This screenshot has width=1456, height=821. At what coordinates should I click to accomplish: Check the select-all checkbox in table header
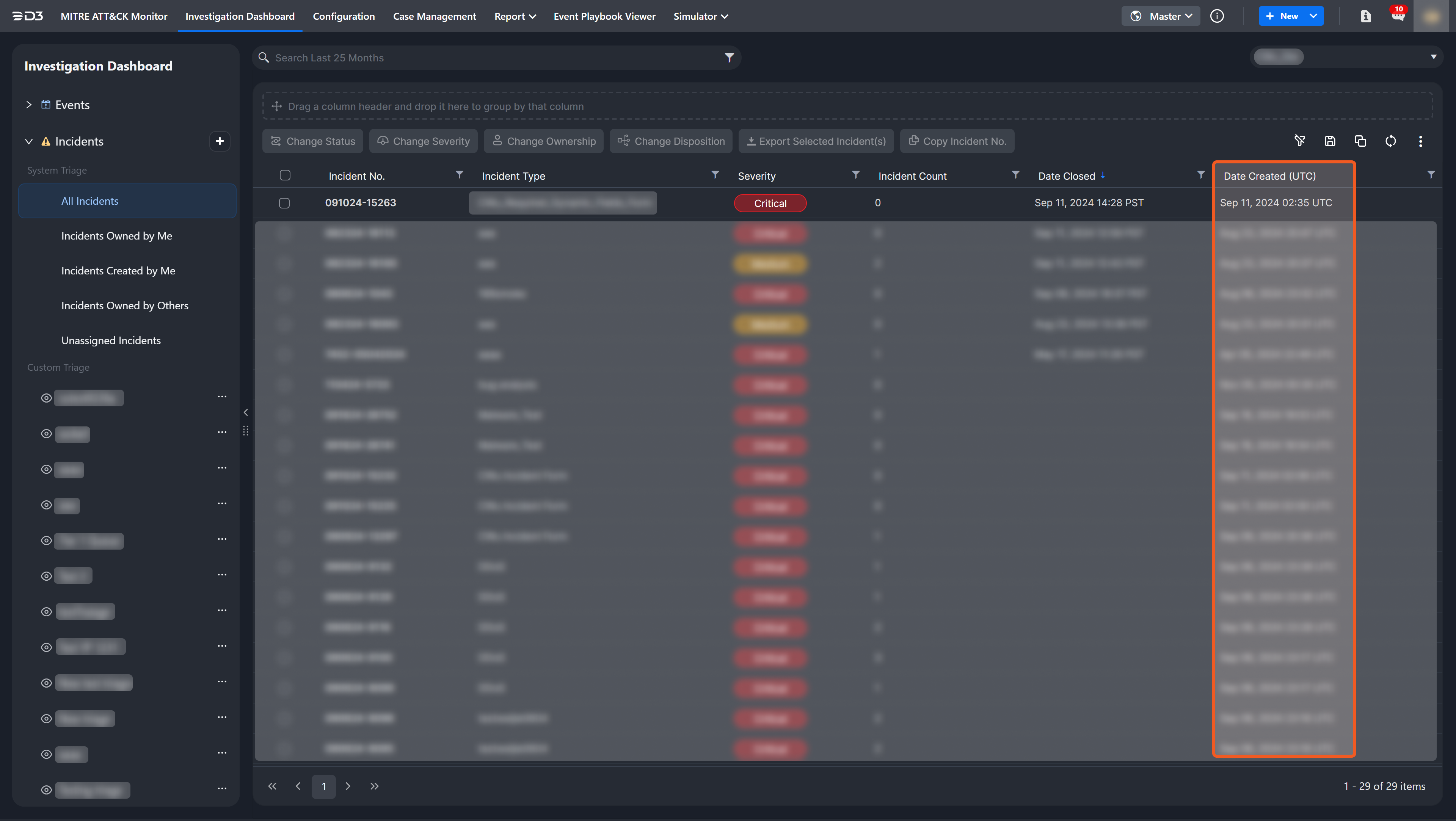[285, 175]
